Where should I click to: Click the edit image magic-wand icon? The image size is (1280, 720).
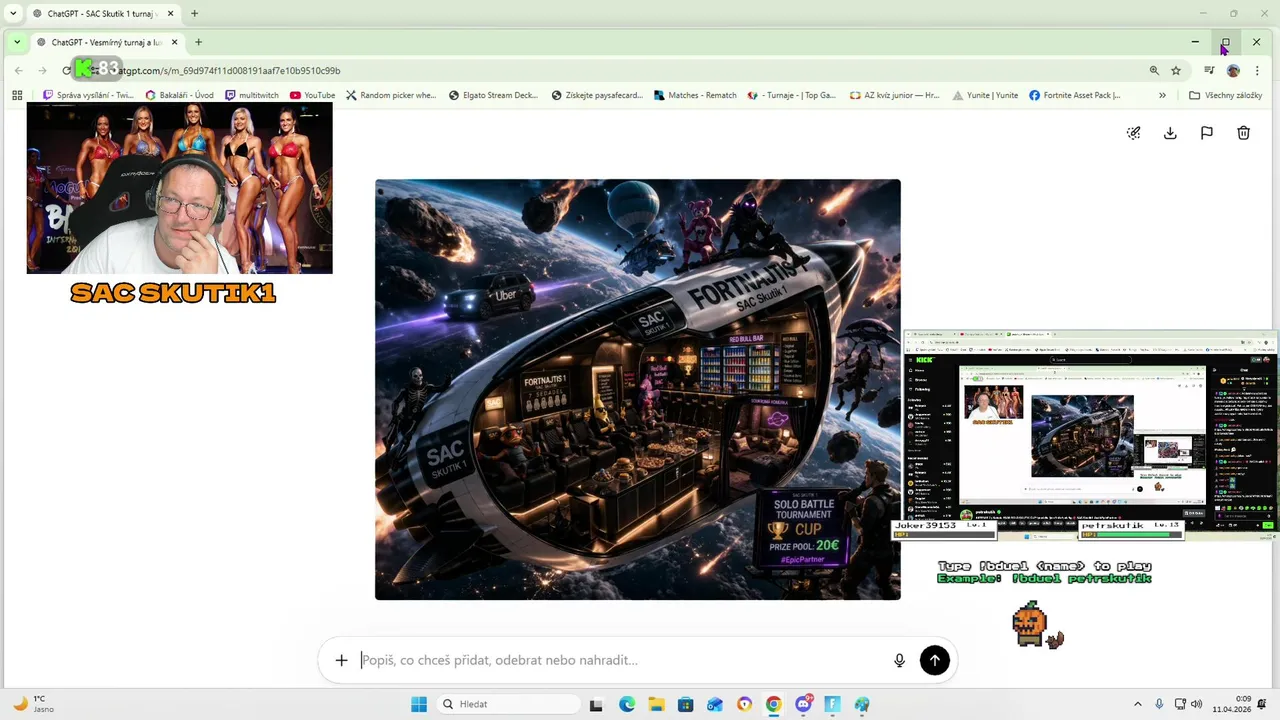[x=1133, y=133]
